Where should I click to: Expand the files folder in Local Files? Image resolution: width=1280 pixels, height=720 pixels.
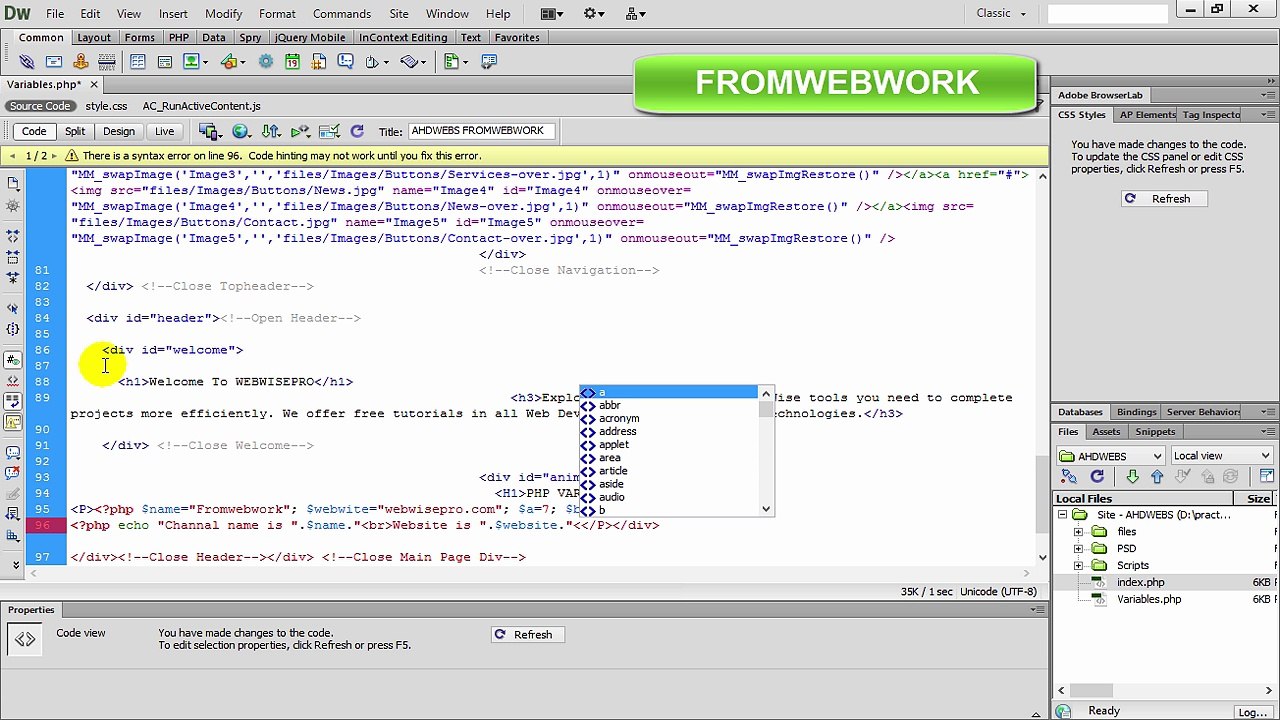coord(1079,532)
